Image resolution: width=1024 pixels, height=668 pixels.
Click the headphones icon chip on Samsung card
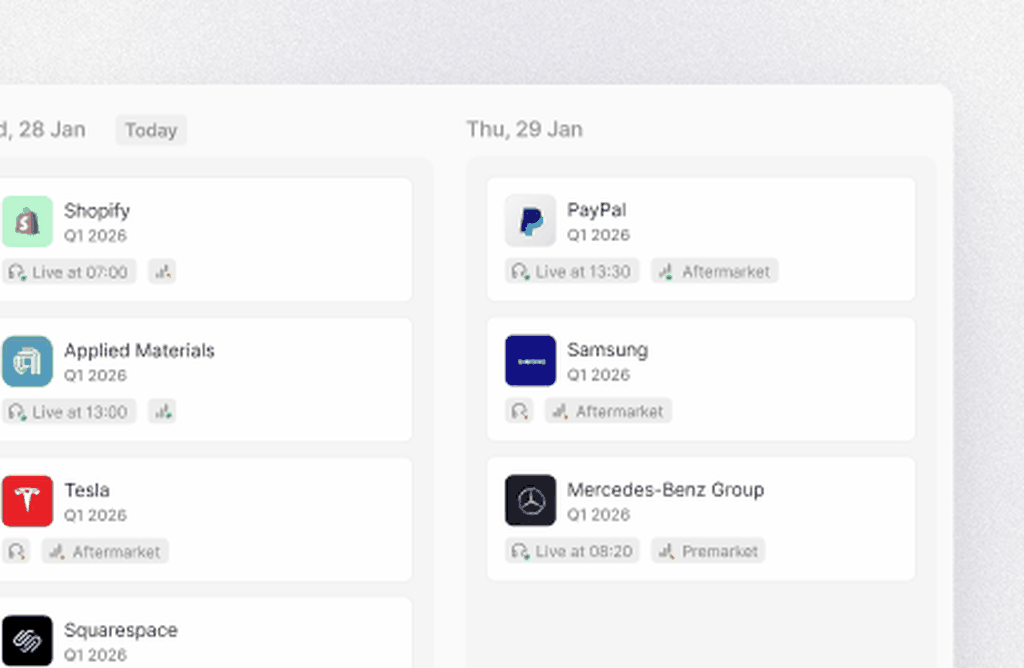pyautogui.click(x=519, y=411)
